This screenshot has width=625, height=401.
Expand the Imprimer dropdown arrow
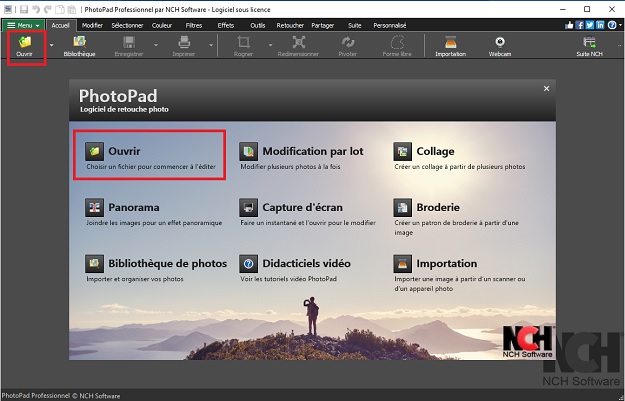click(211, 45)
